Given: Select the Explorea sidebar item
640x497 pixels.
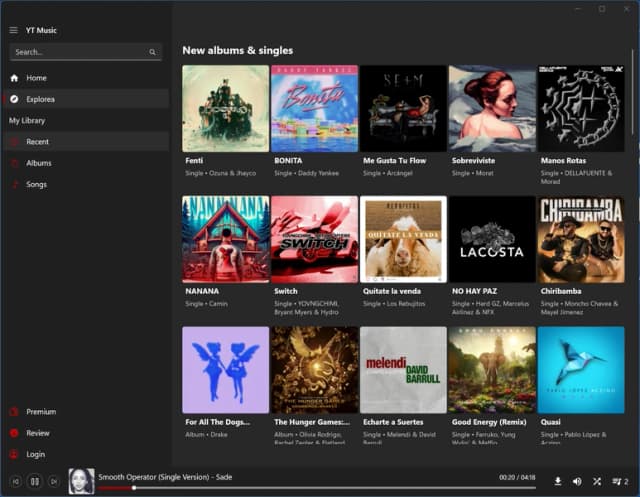Looking at the screenshot, I should pos(87,99).
